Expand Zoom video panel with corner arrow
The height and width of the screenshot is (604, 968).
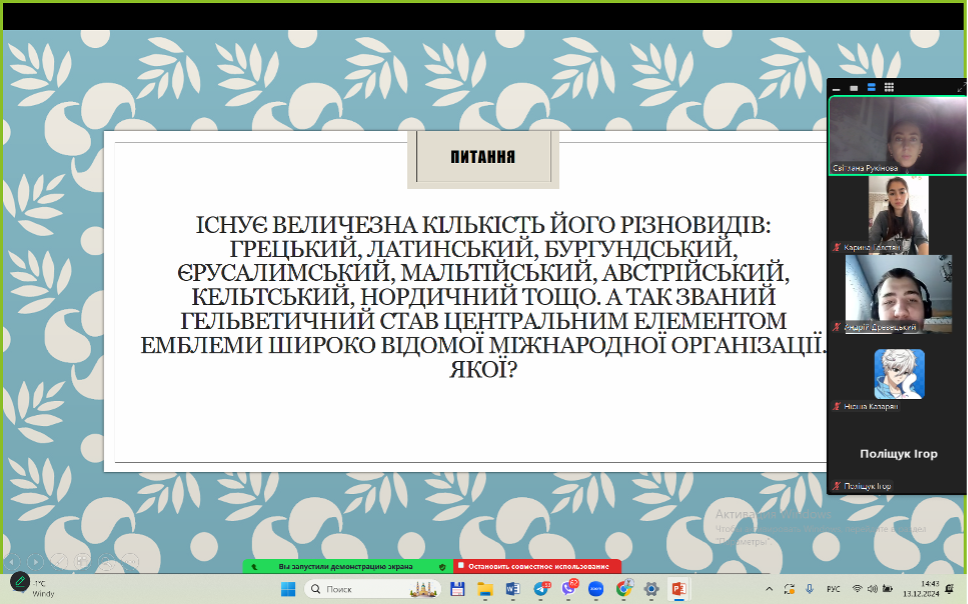[x=961, y=87]
